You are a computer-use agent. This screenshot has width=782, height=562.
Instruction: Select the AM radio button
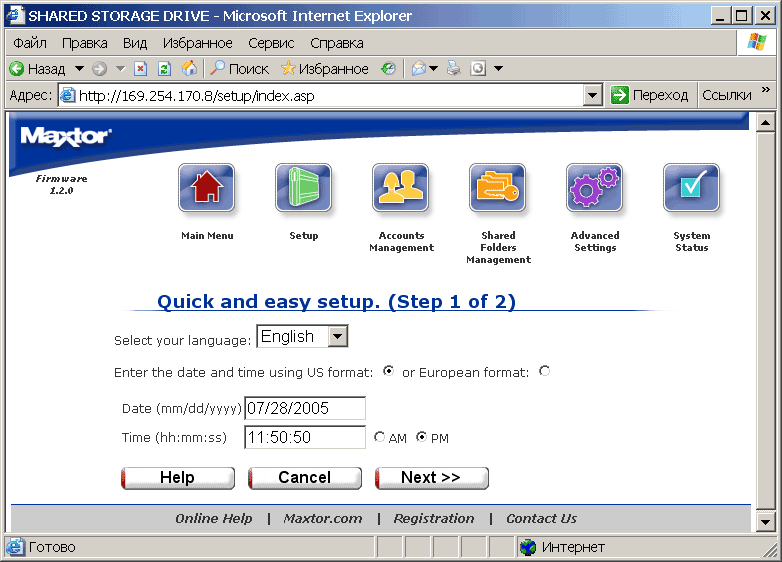[x=379, y=437]
